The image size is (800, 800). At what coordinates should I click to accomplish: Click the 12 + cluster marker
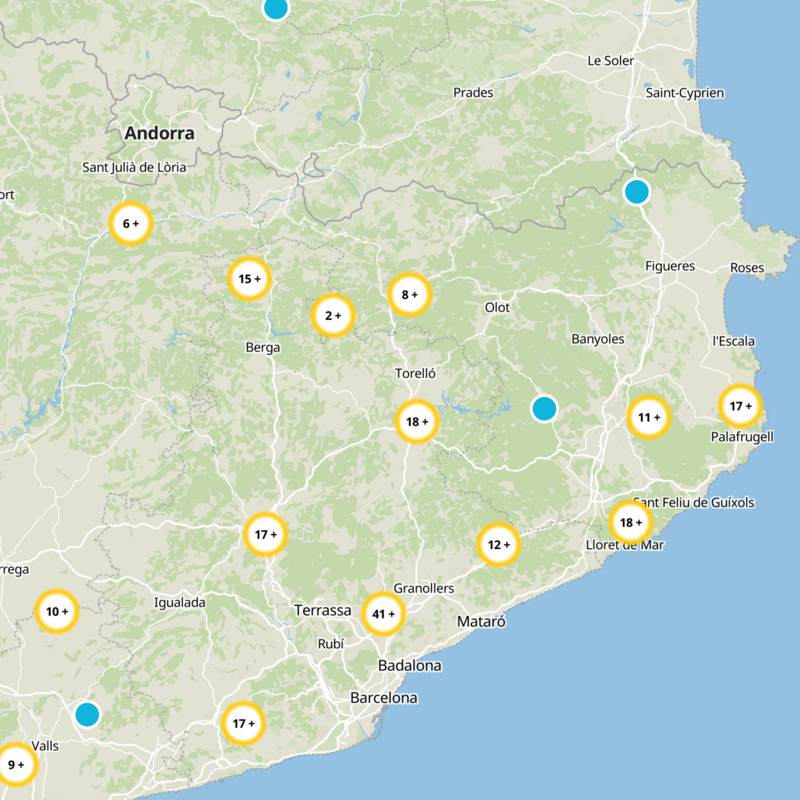pos(498,544)
